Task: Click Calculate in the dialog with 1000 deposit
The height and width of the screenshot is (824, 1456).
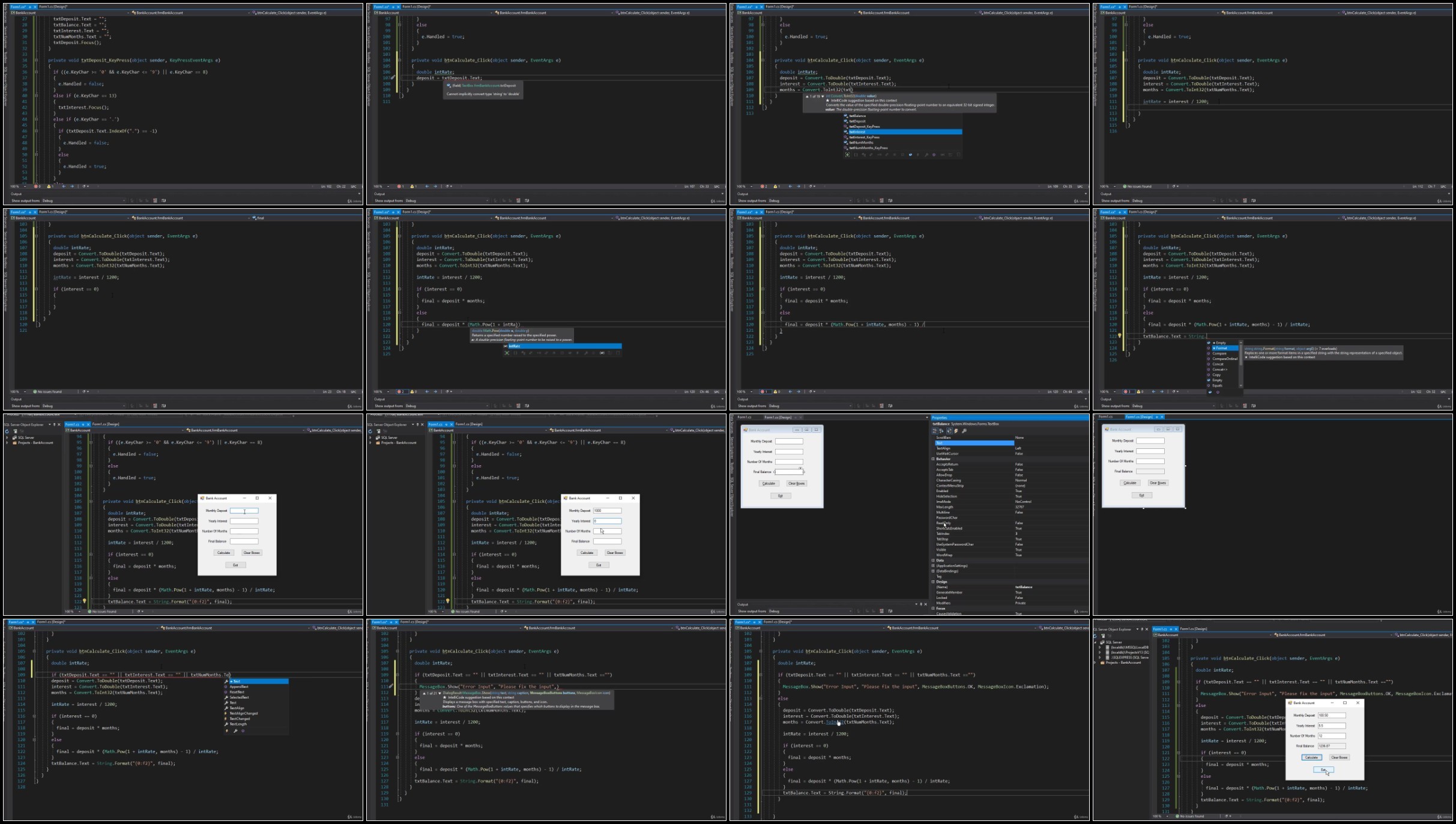Action: point(587,553)
